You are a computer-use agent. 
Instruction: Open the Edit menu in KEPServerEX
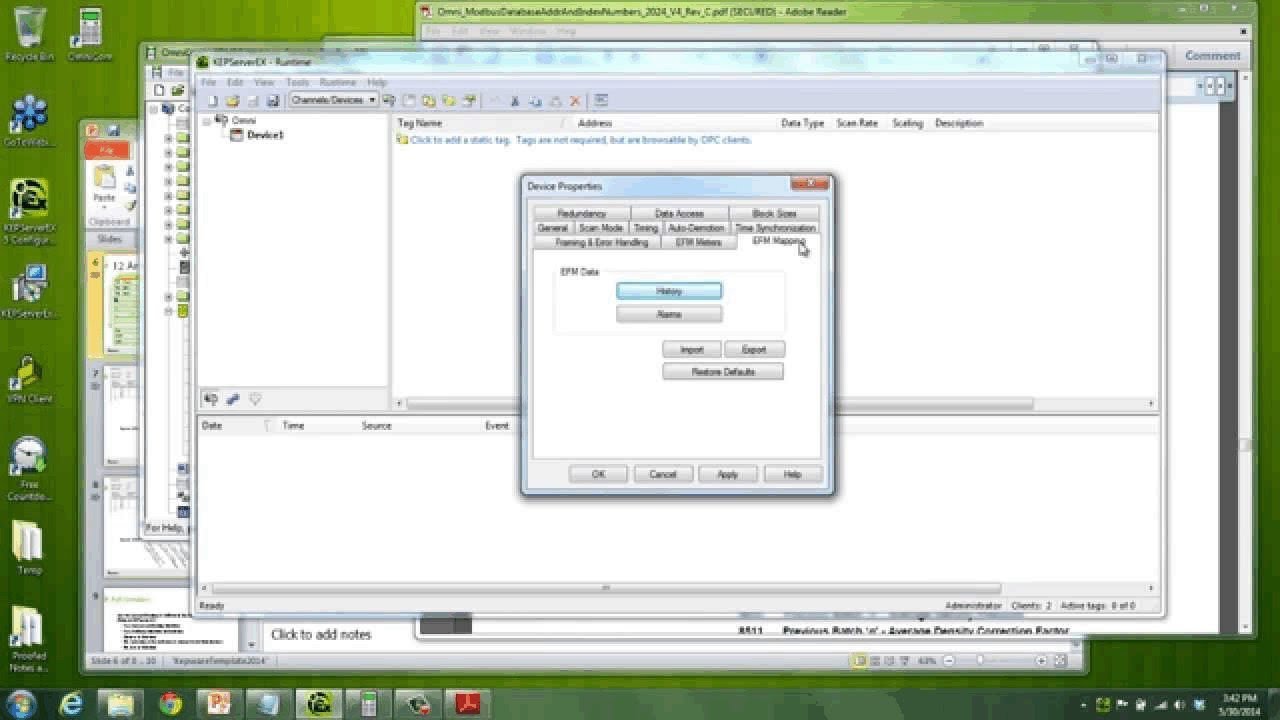pos(235,82)
